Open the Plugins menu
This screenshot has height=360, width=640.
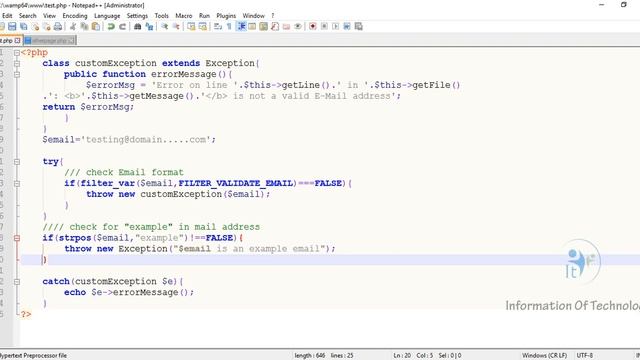(226, 16)
